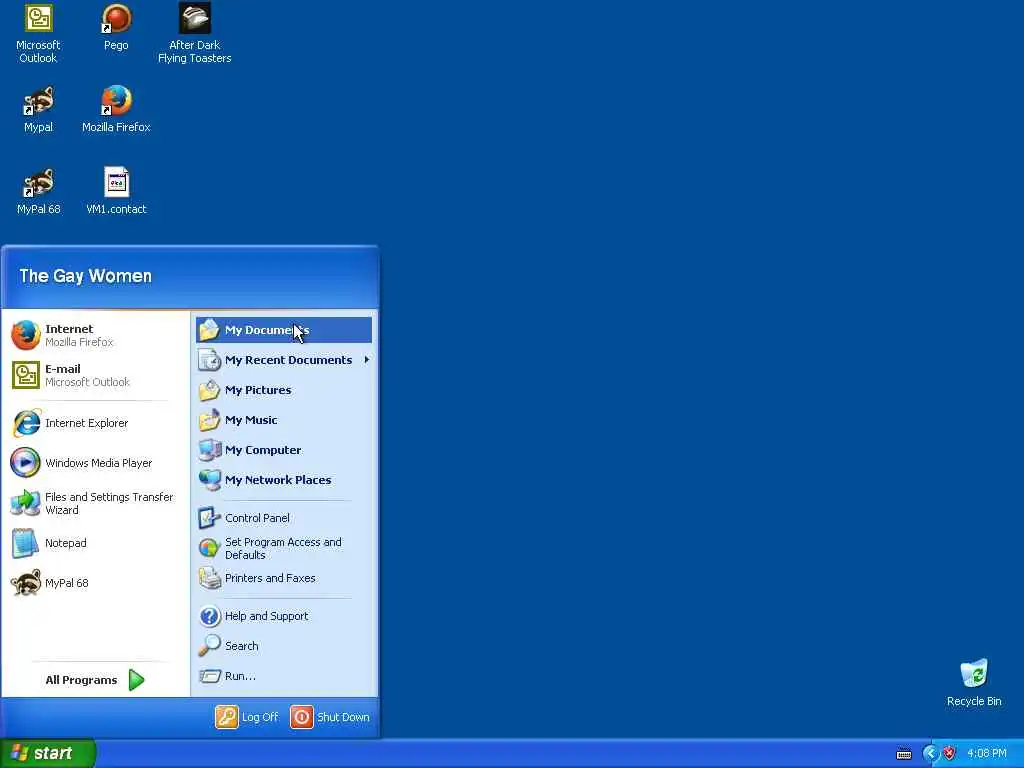Open My Pictures folder

284,390
